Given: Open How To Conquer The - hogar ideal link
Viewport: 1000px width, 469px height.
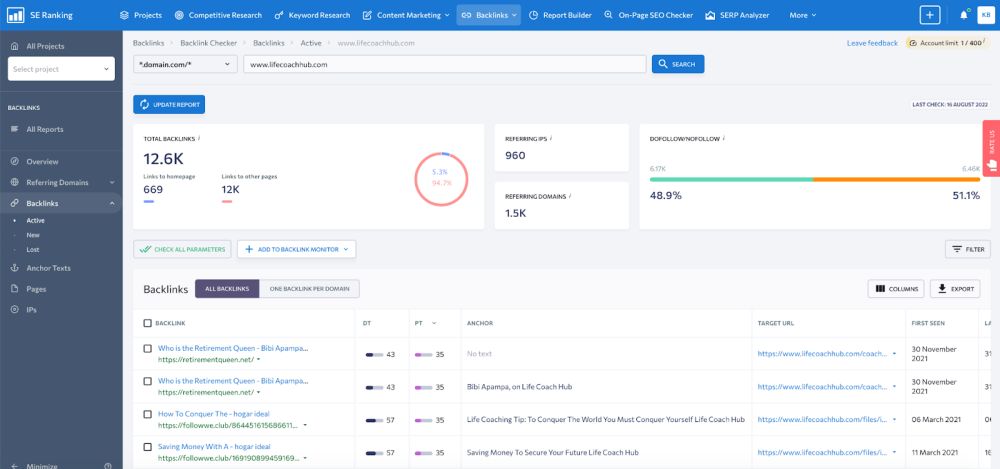Looking at the screenshot, I should (214, 414).
